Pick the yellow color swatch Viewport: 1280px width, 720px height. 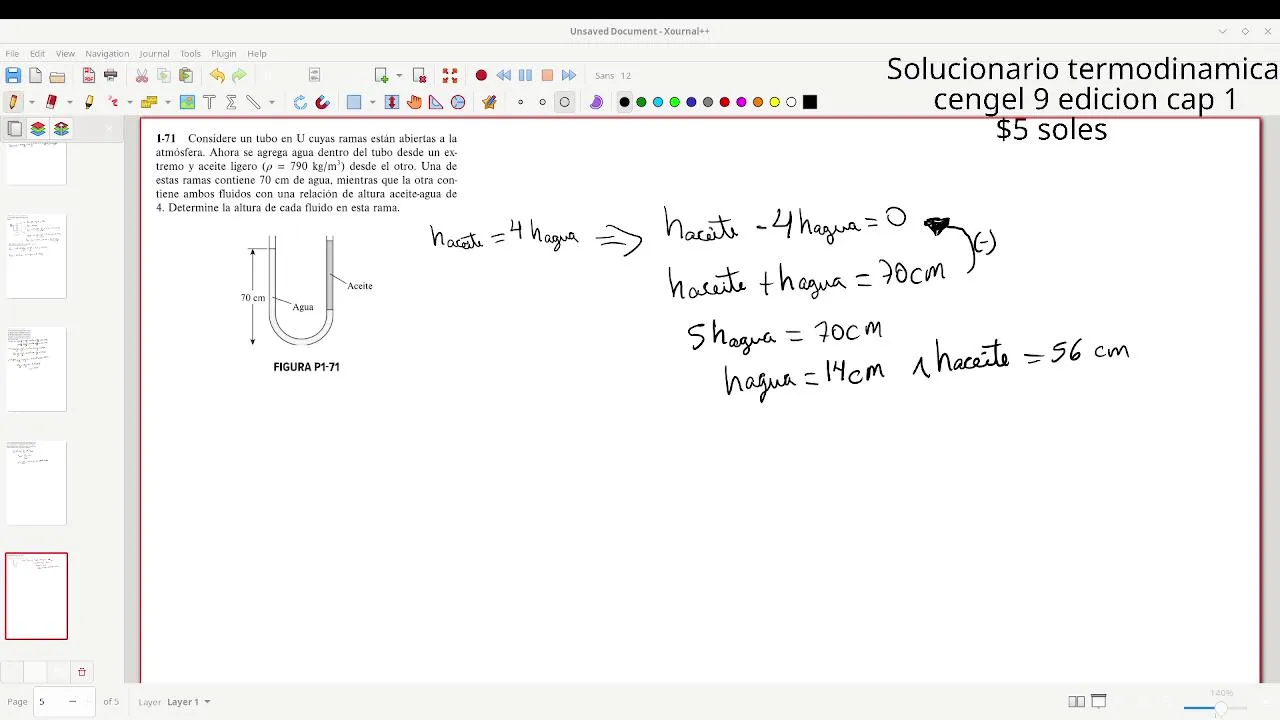tap(775, 102)
